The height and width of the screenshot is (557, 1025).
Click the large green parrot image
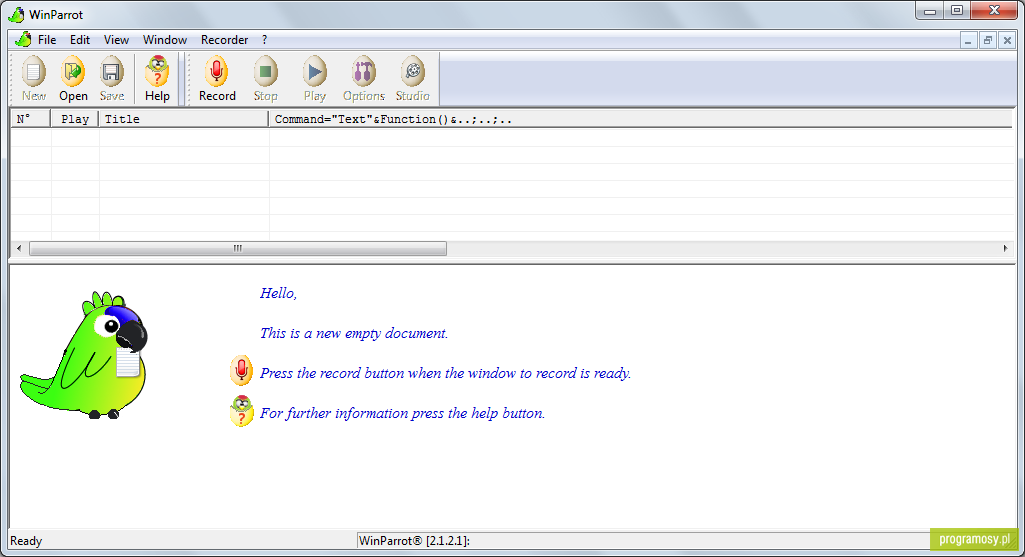pos(85,355)
